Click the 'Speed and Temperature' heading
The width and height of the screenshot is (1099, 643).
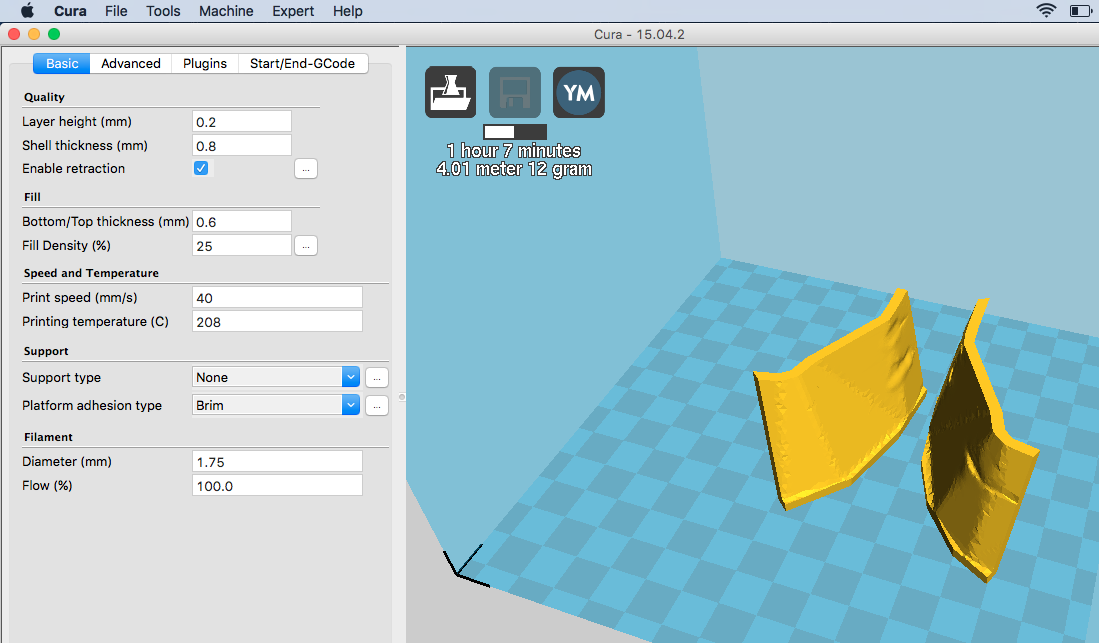coord(91,273)
